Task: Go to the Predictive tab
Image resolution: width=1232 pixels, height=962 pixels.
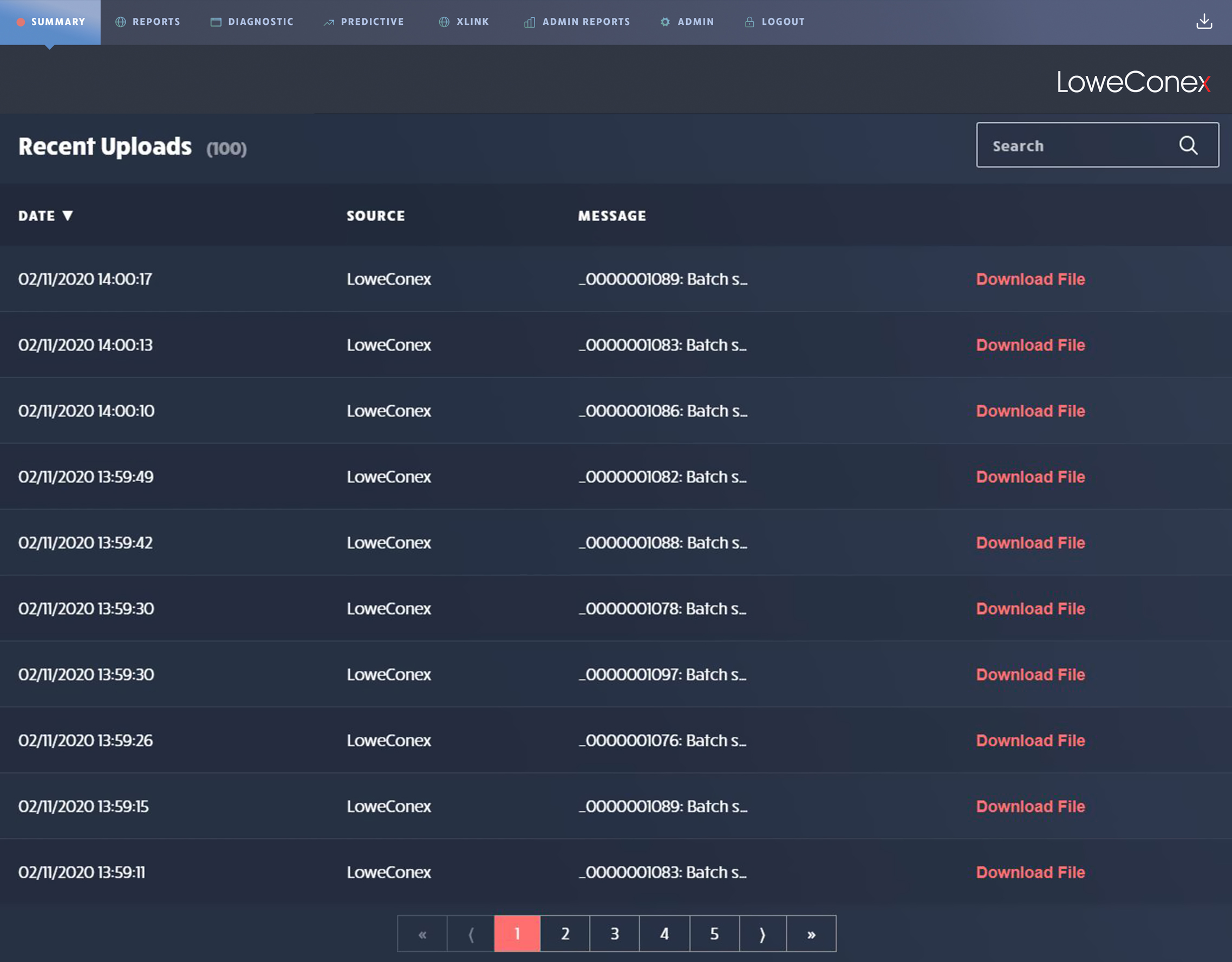Action: (x=364, y=22)
